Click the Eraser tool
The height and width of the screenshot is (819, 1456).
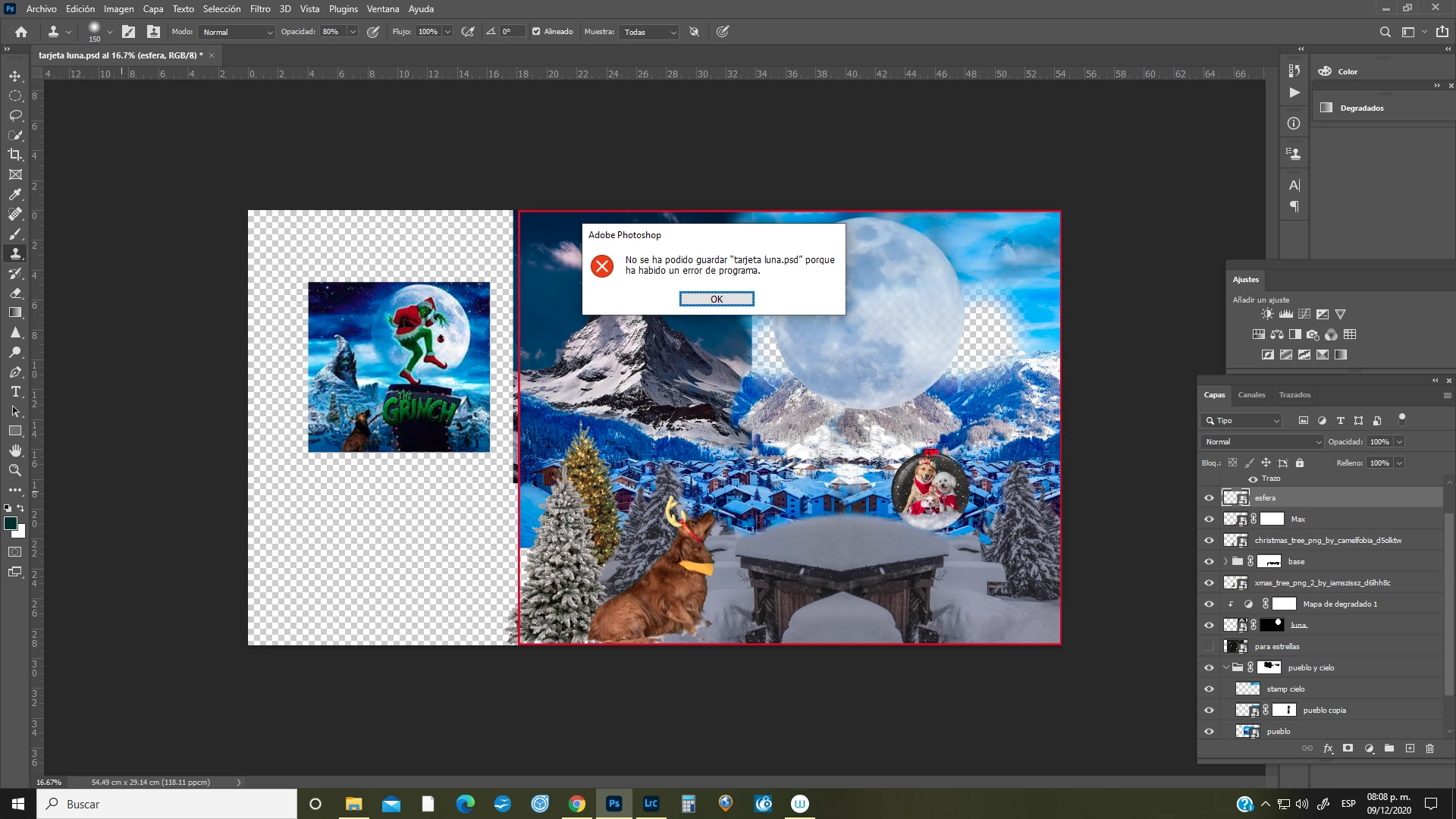click(15, 293)
